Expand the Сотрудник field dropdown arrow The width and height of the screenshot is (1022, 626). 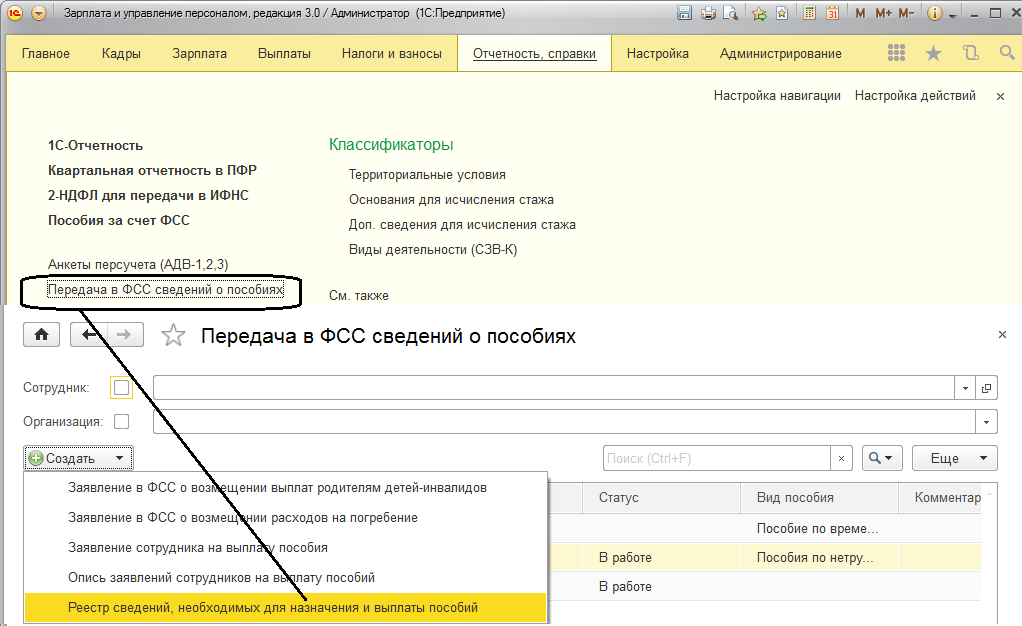(966, 388)
